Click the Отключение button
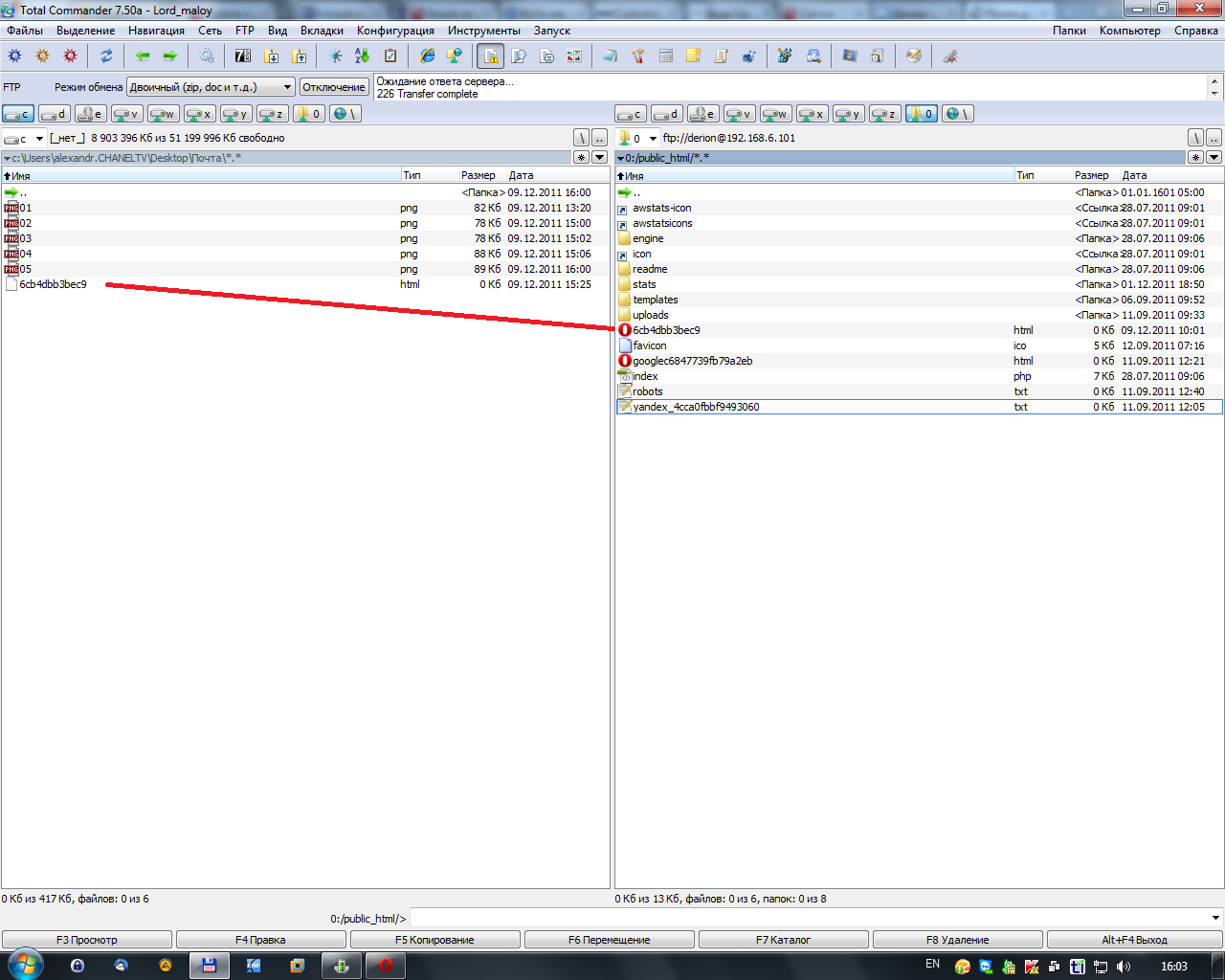1225x980 pixels. 334,87
